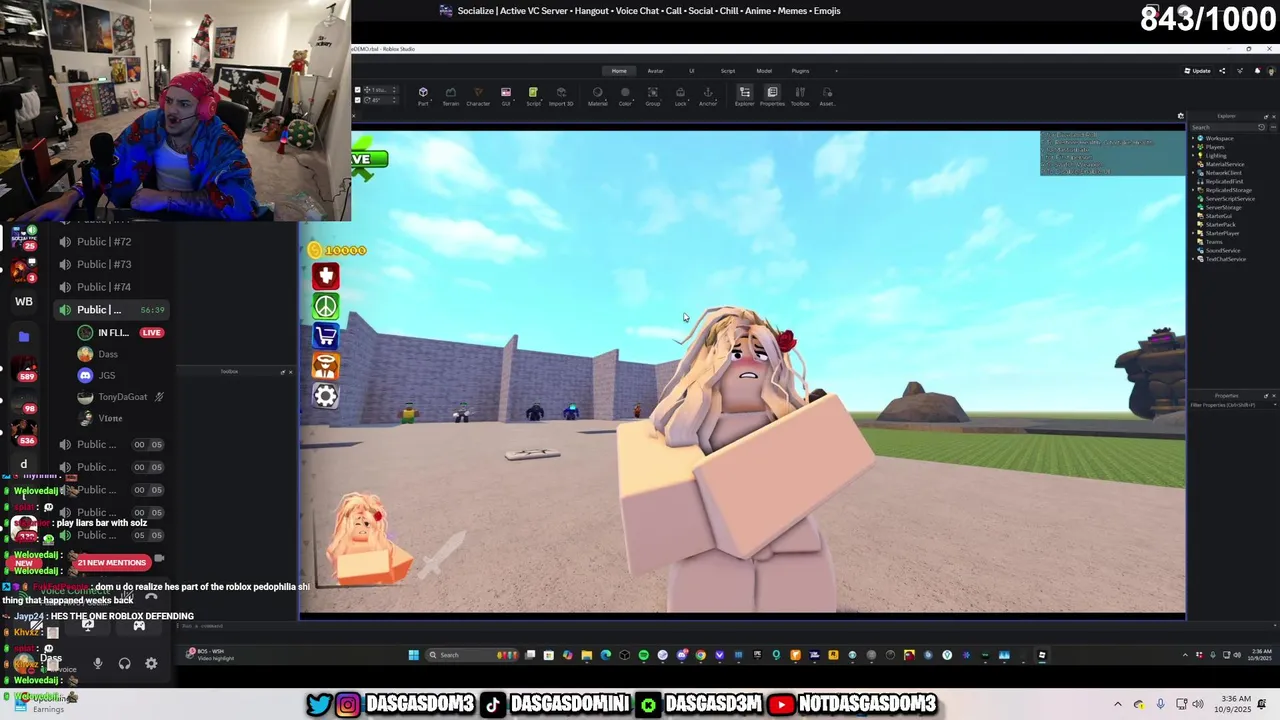The image size is (1280, 720).
Task: Click the 21 New Mentions button
Action: 111,563
